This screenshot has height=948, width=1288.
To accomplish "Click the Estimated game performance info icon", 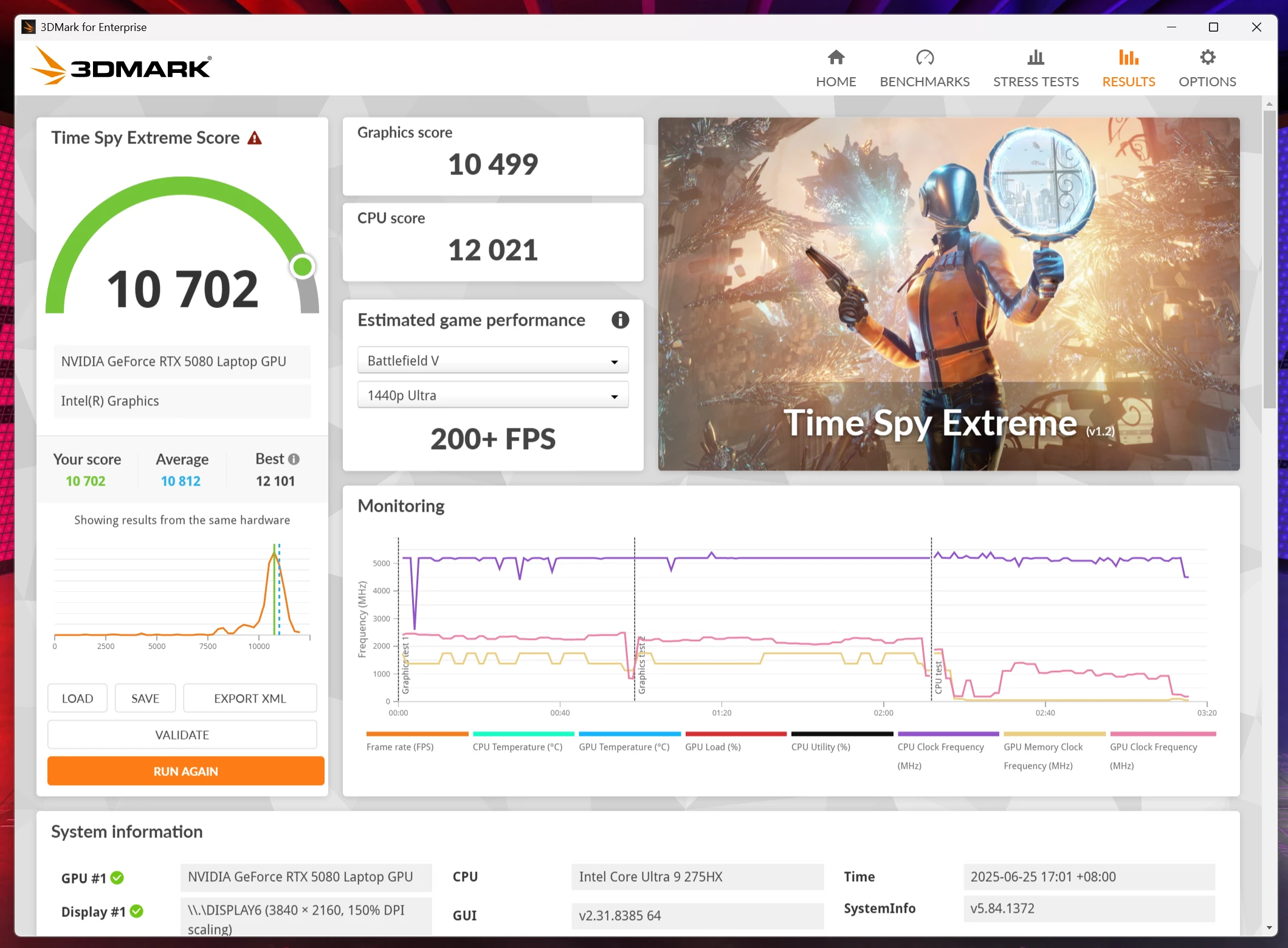I will (620, 320).
